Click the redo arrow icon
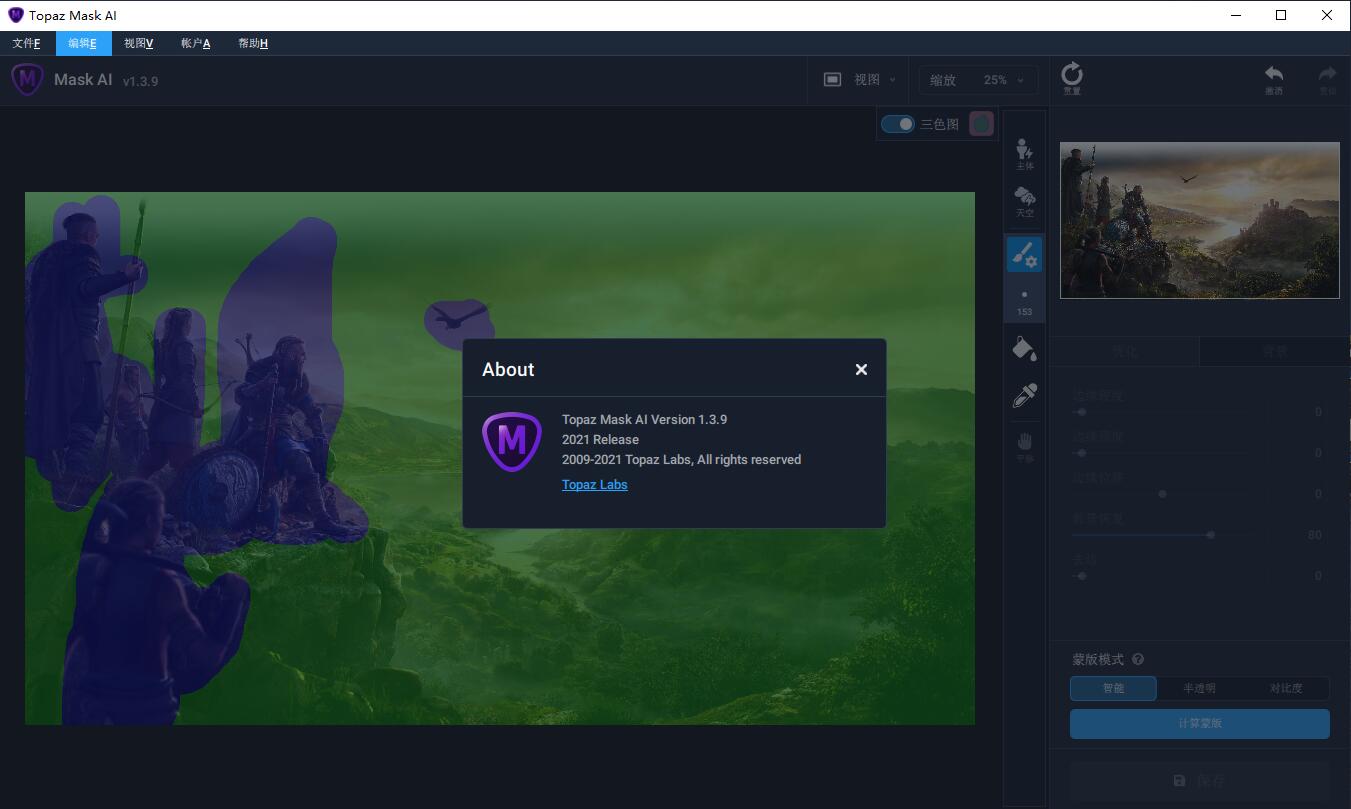The height and width of the screenshot is (809, 1351). click(x=1327, y=80)
